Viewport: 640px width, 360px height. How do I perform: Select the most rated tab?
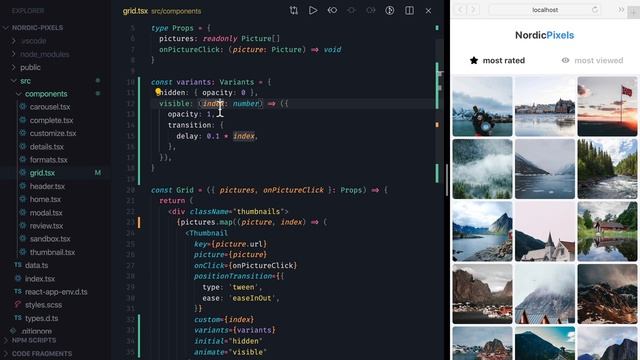(497, 60)
